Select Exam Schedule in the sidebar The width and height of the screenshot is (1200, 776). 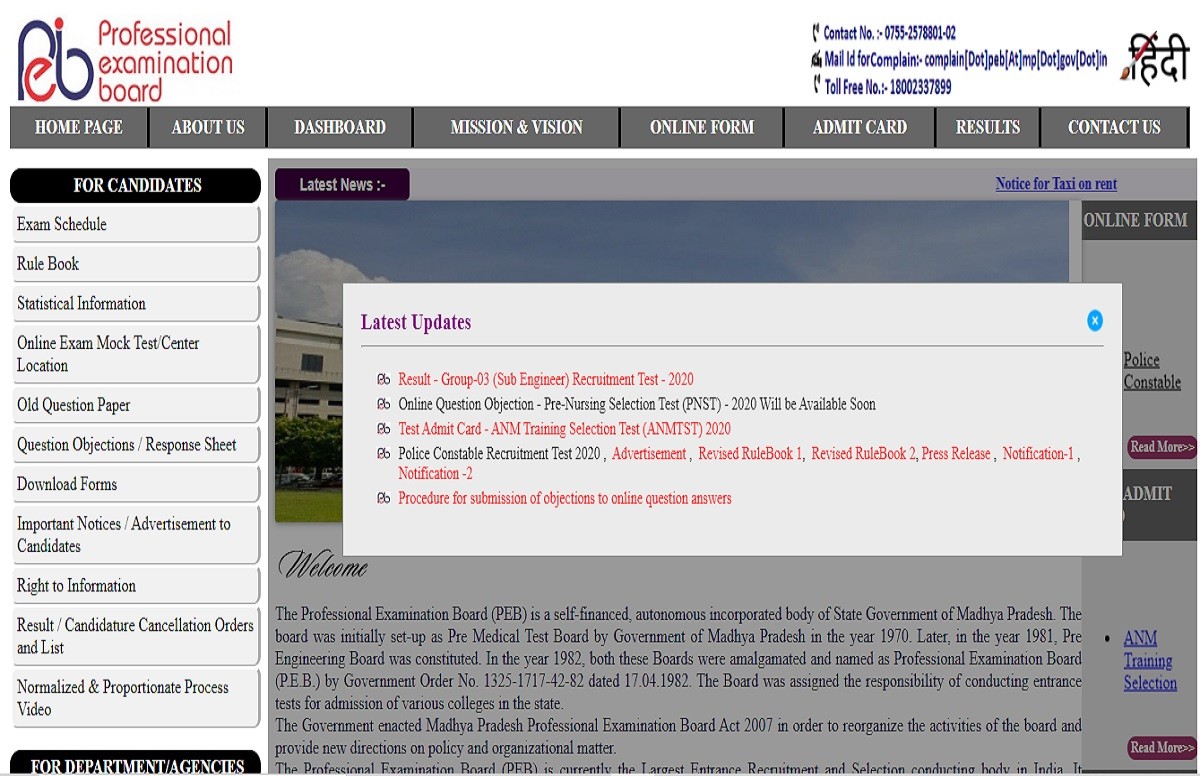[61, 224]
